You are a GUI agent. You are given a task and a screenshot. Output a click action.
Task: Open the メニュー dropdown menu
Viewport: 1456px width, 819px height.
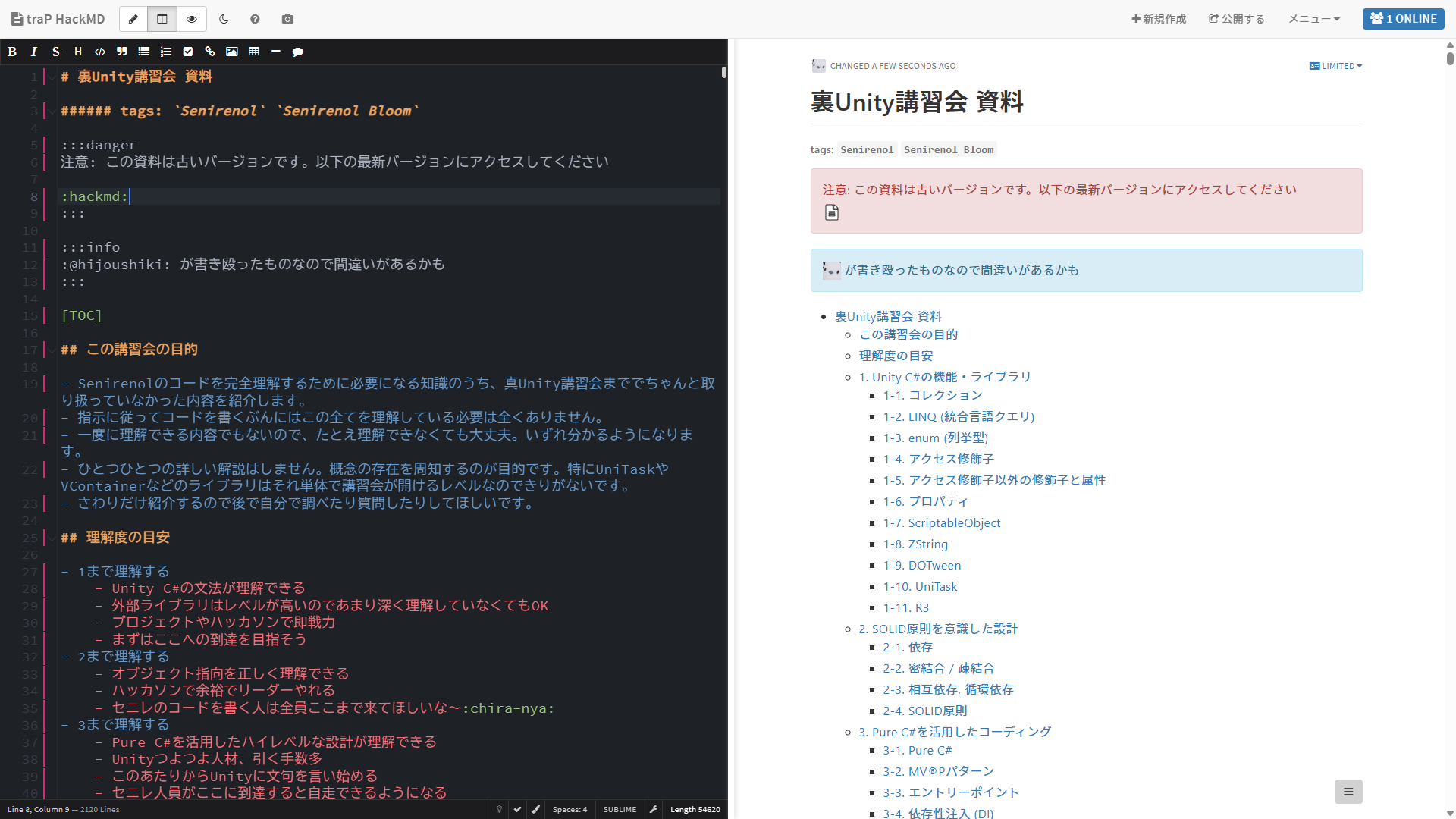click(x=1314, y=19)
